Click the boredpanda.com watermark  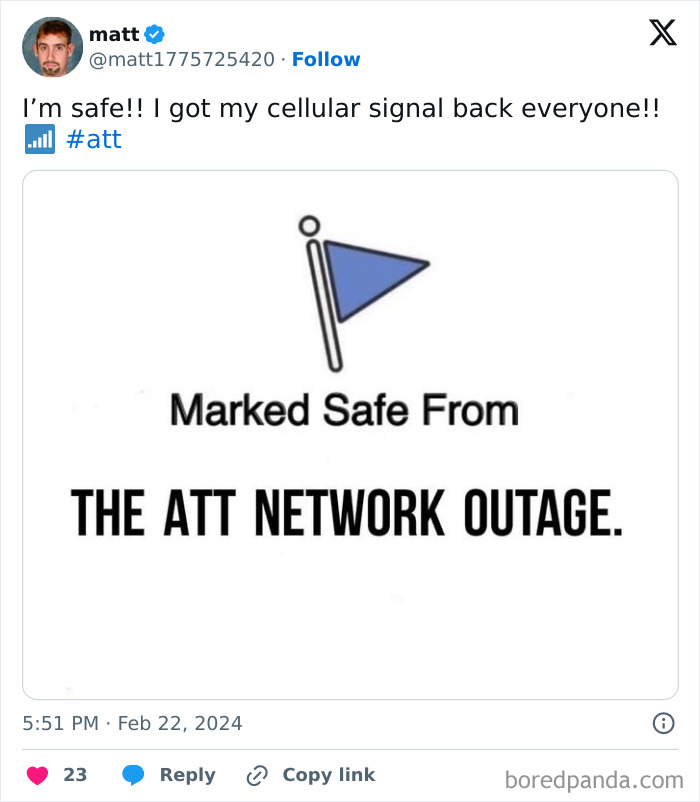594,779
